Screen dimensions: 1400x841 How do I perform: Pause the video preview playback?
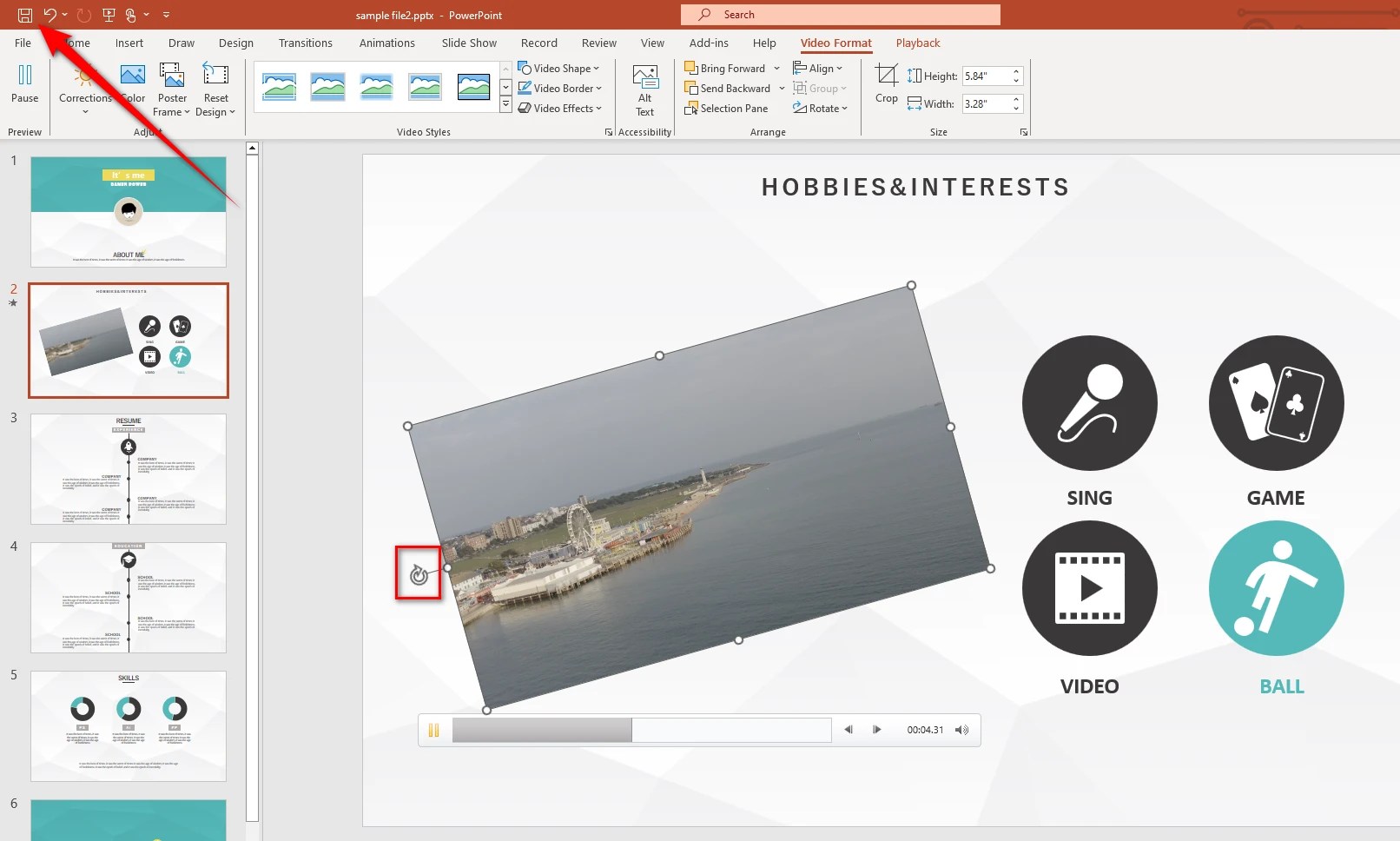pyautogui.click(x=434, y=730)
